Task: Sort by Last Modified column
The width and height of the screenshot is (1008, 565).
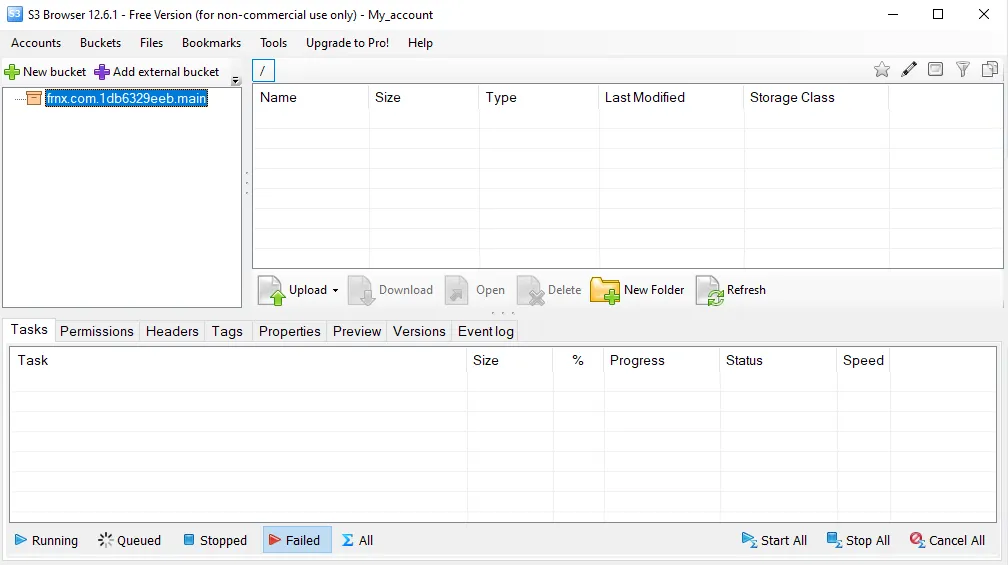Action: click(x=671, y=98)
